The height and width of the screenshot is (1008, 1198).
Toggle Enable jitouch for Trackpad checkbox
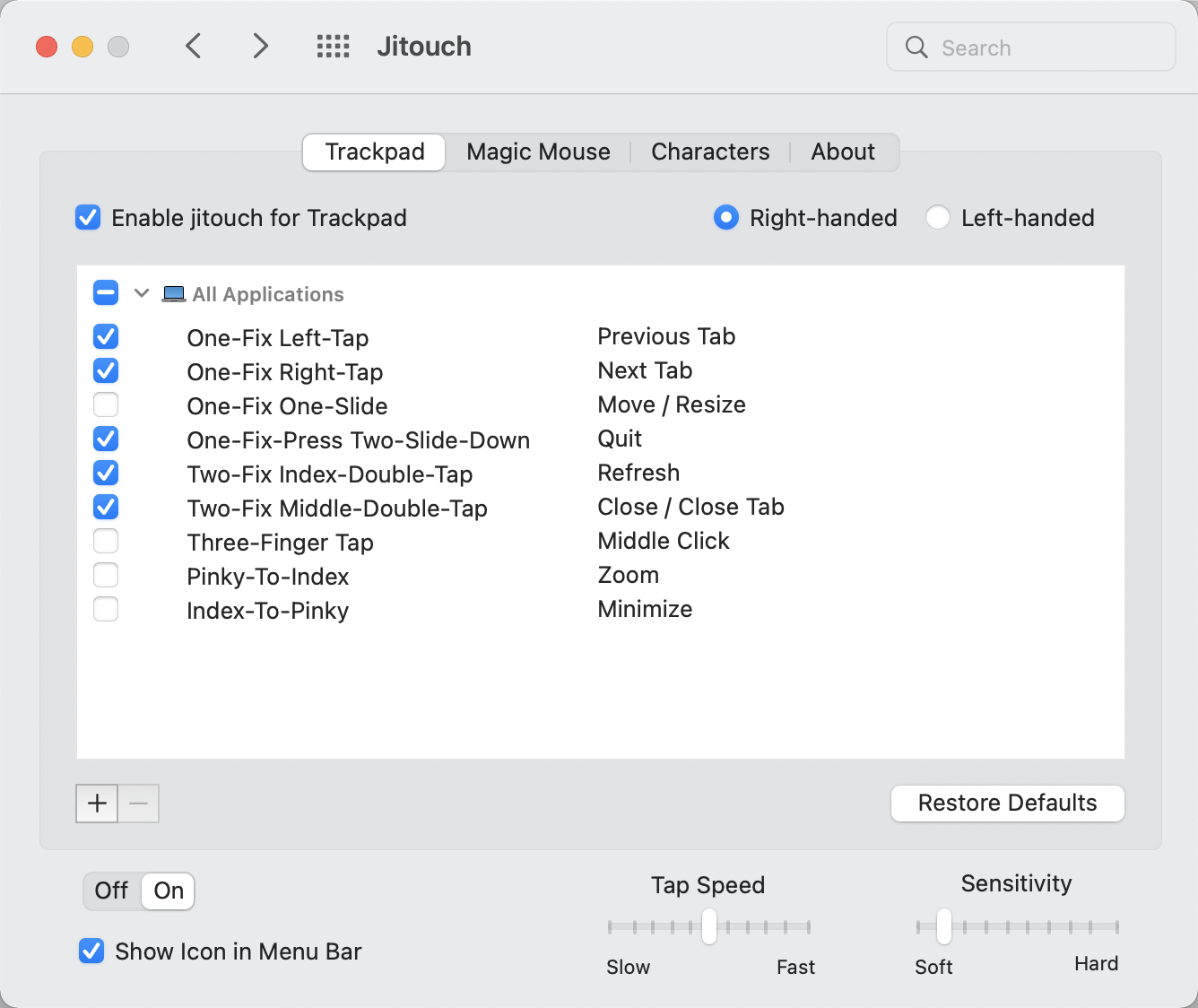point(88,218)
